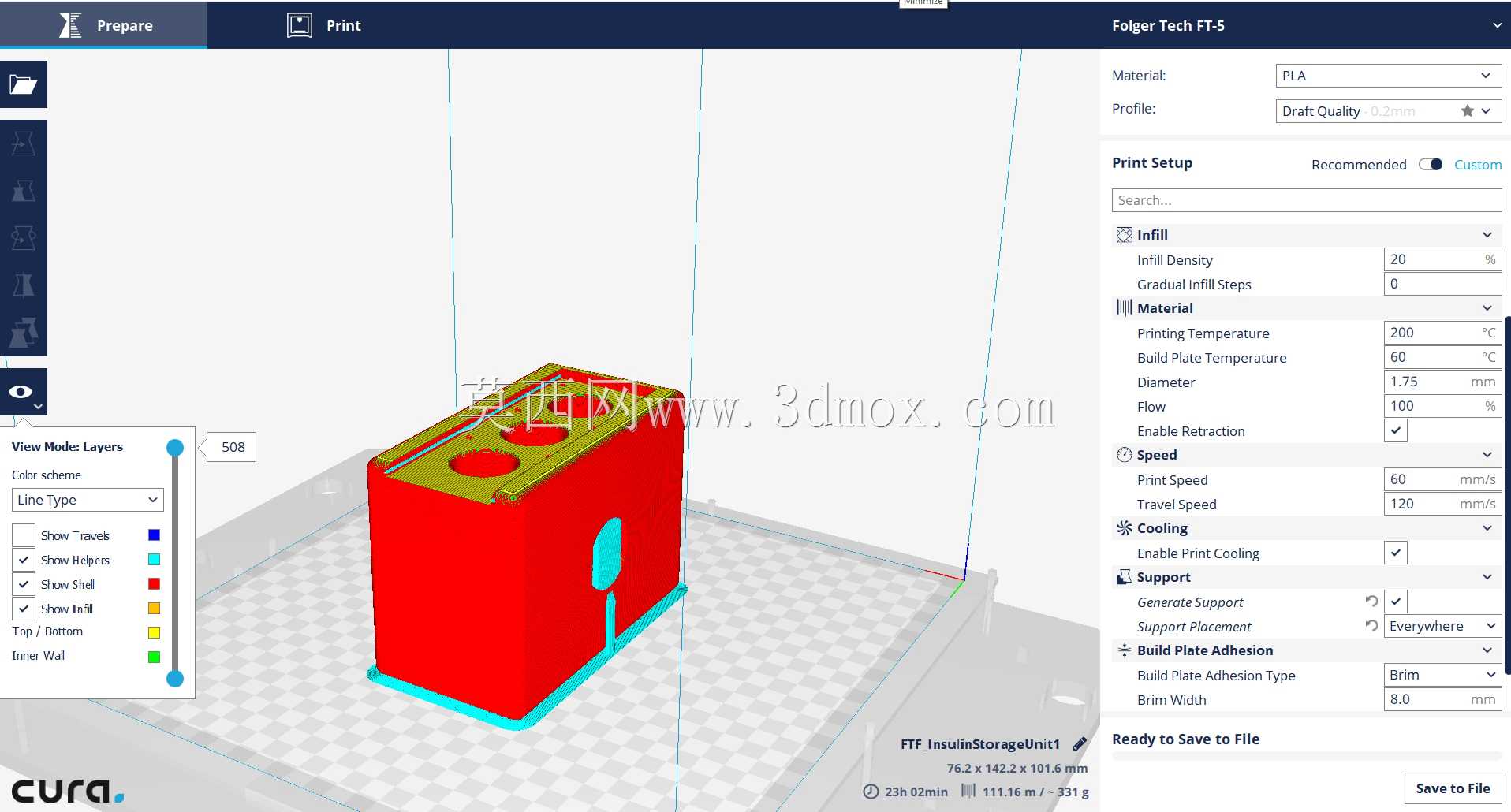Toggle Show Infill checkbox
1511x812 pixels.
24,609
